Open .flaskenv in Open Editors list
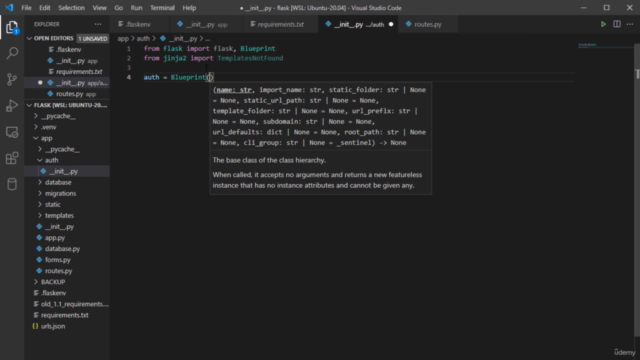 click(x=68, y=49)
